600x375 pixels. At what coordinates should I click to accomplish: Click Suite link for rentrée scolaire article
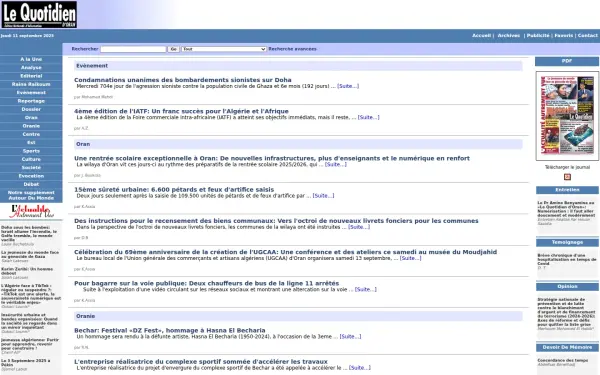coord(336,165)
